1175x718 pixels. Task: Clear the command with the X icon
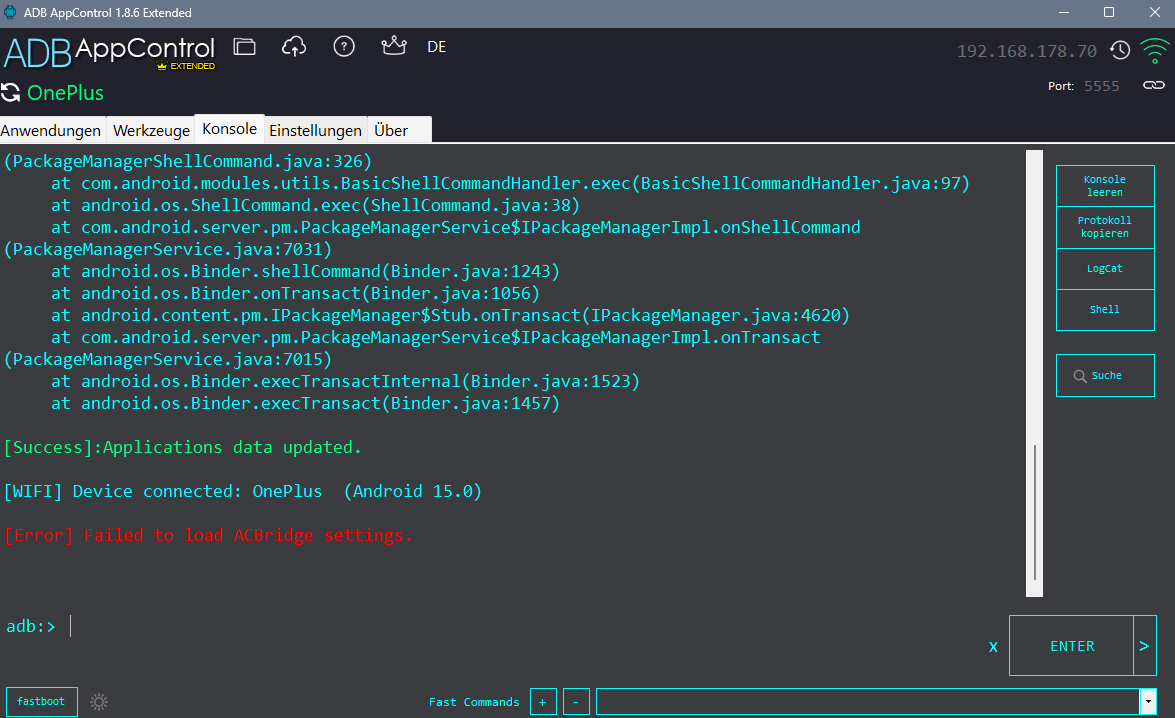[x=993, y=647]
